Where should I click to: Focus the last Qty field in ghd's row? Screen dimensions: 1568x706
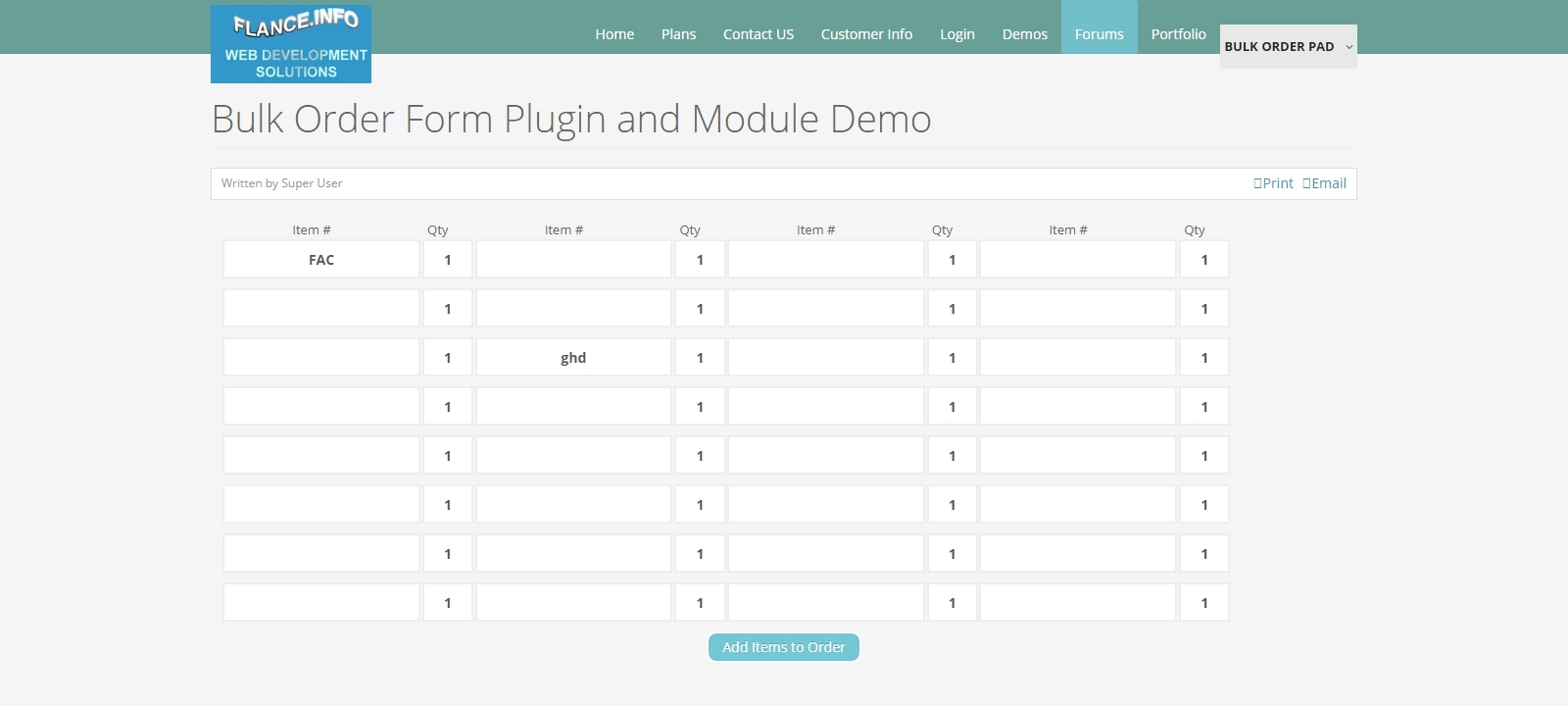pos(1204,358)
